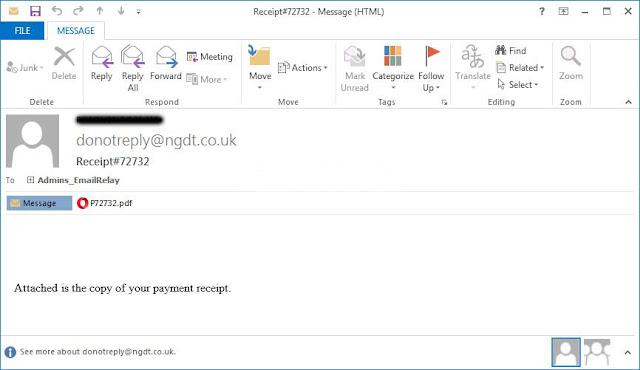Open the Select dropdown
The height and width of the screenshot is (370, 640).
[518, 85]
